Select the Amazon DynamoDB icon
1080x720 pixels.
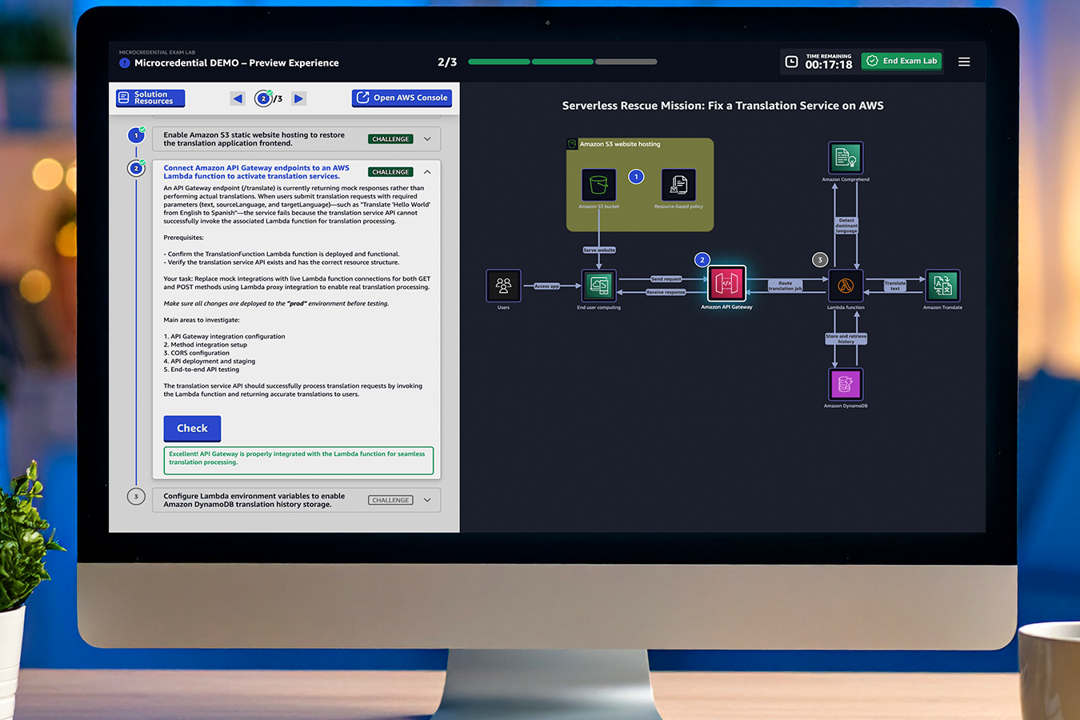(x=846, y=384)
